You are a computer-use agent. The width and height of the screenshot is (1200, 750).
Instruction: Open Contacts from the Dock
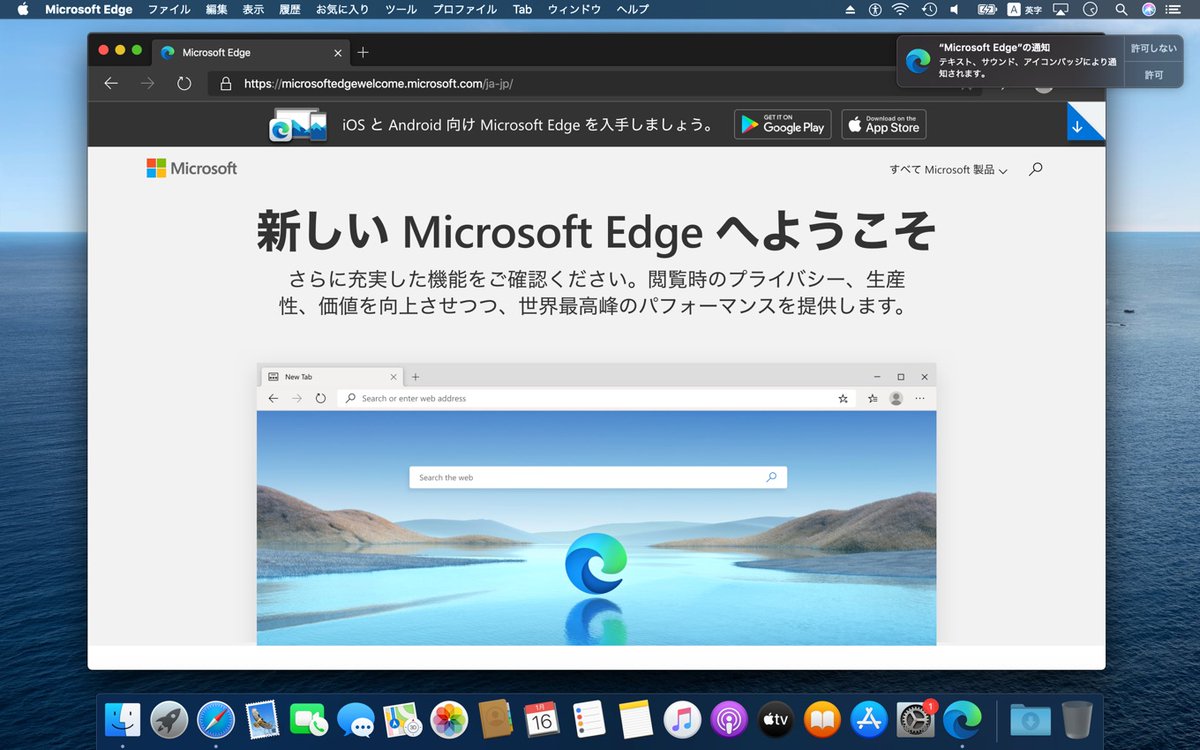coord(495,718)
